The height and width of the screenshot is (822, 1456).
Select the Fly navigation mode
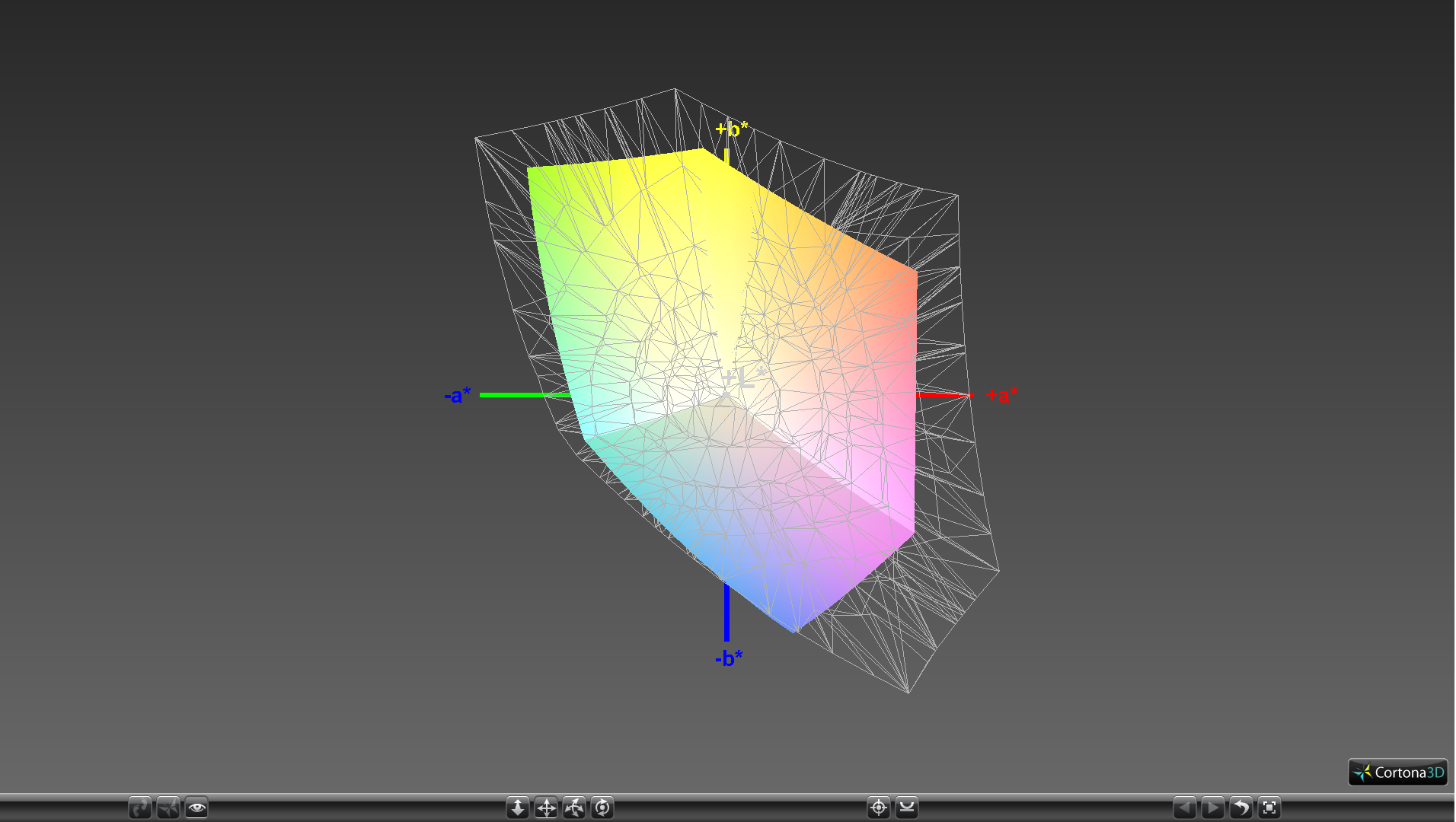click(x=168, y=808)
